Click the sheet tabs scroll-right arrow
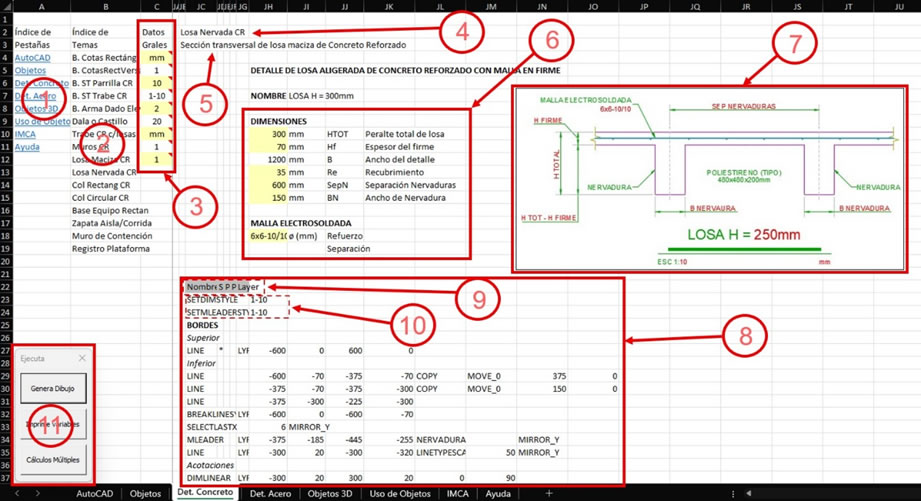 (38, 493)
